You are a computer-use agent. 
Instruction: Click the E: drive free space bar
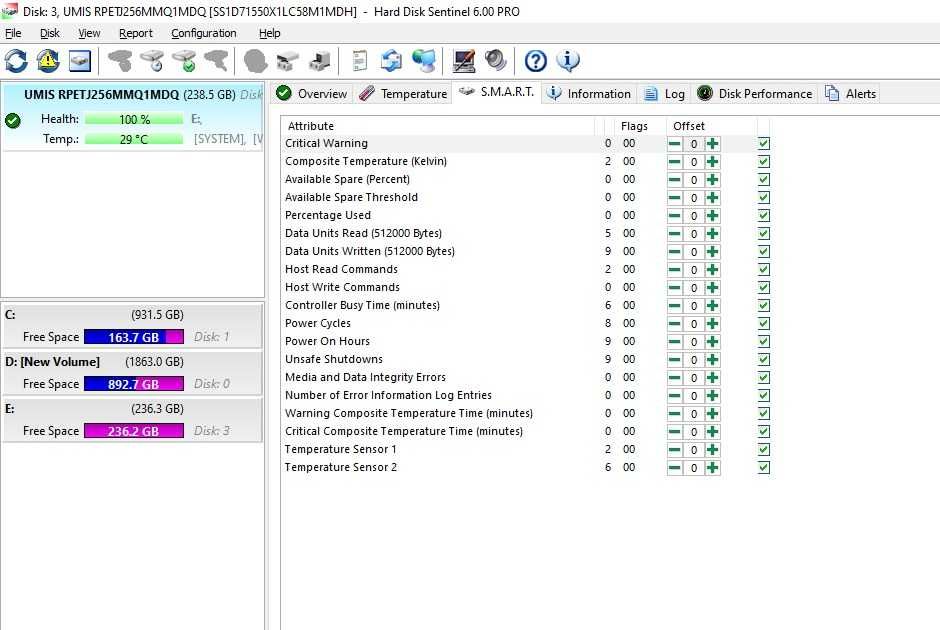click(134, 431)
